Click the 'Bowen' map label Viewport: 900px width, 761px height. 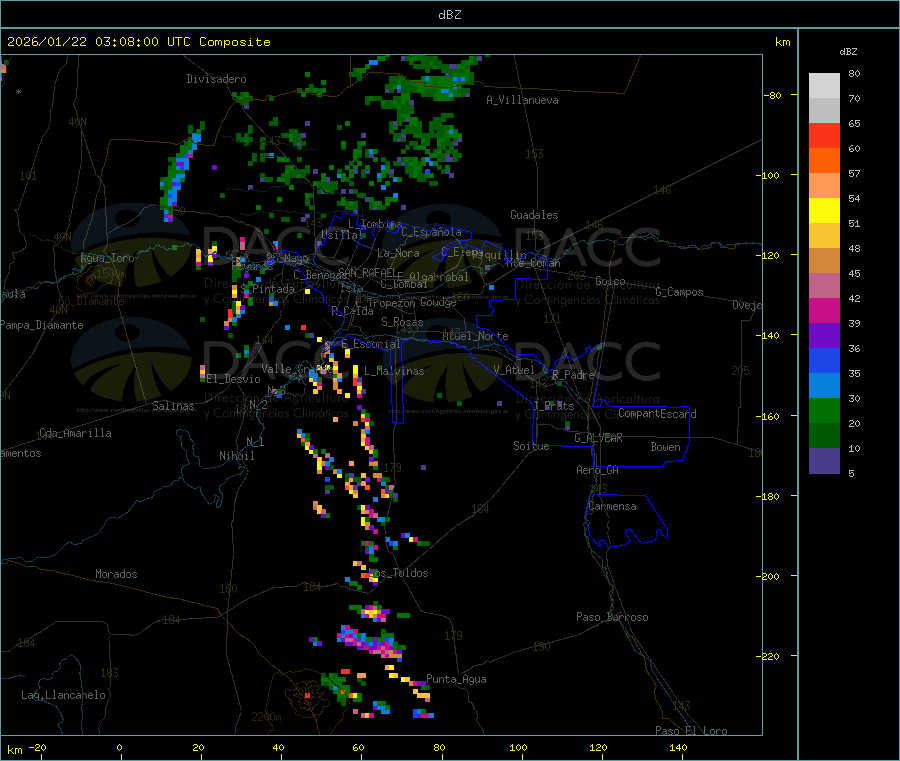665,447
